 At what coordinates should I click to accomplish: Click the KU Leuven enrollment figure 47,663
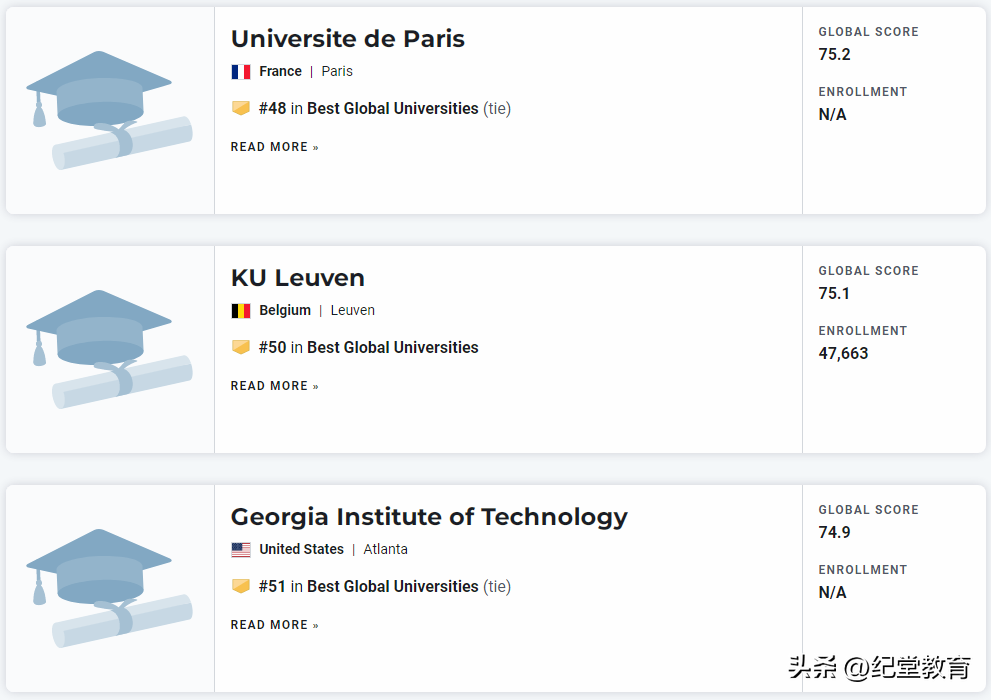pyautogui.click(x=843, y=354)
